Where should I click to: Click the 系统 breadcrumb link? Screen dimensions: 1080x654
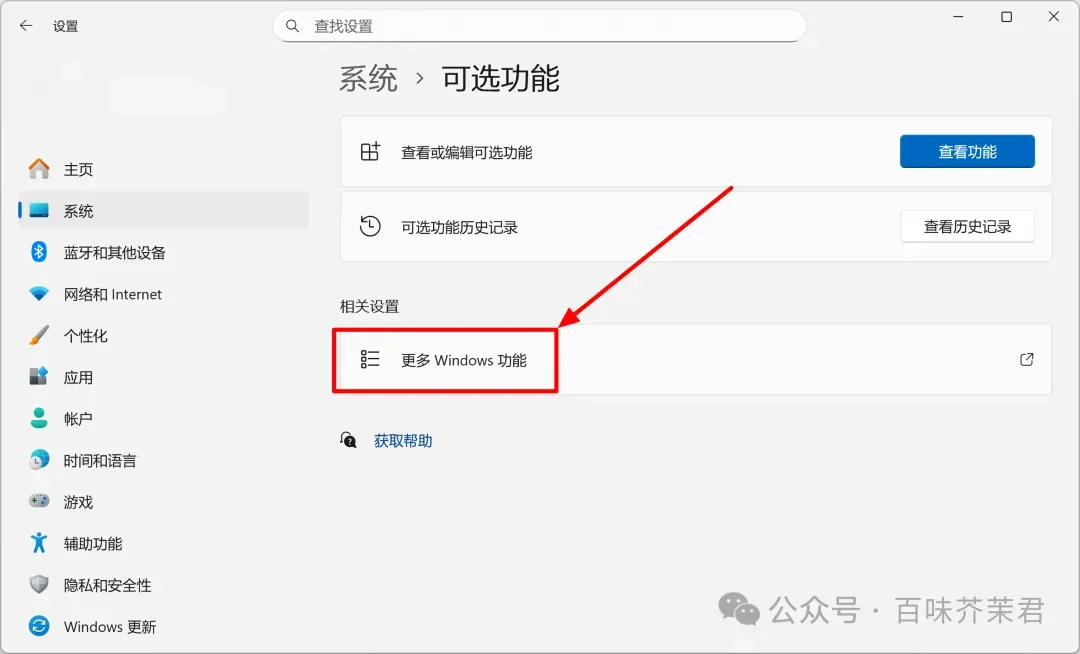(368, 78)
